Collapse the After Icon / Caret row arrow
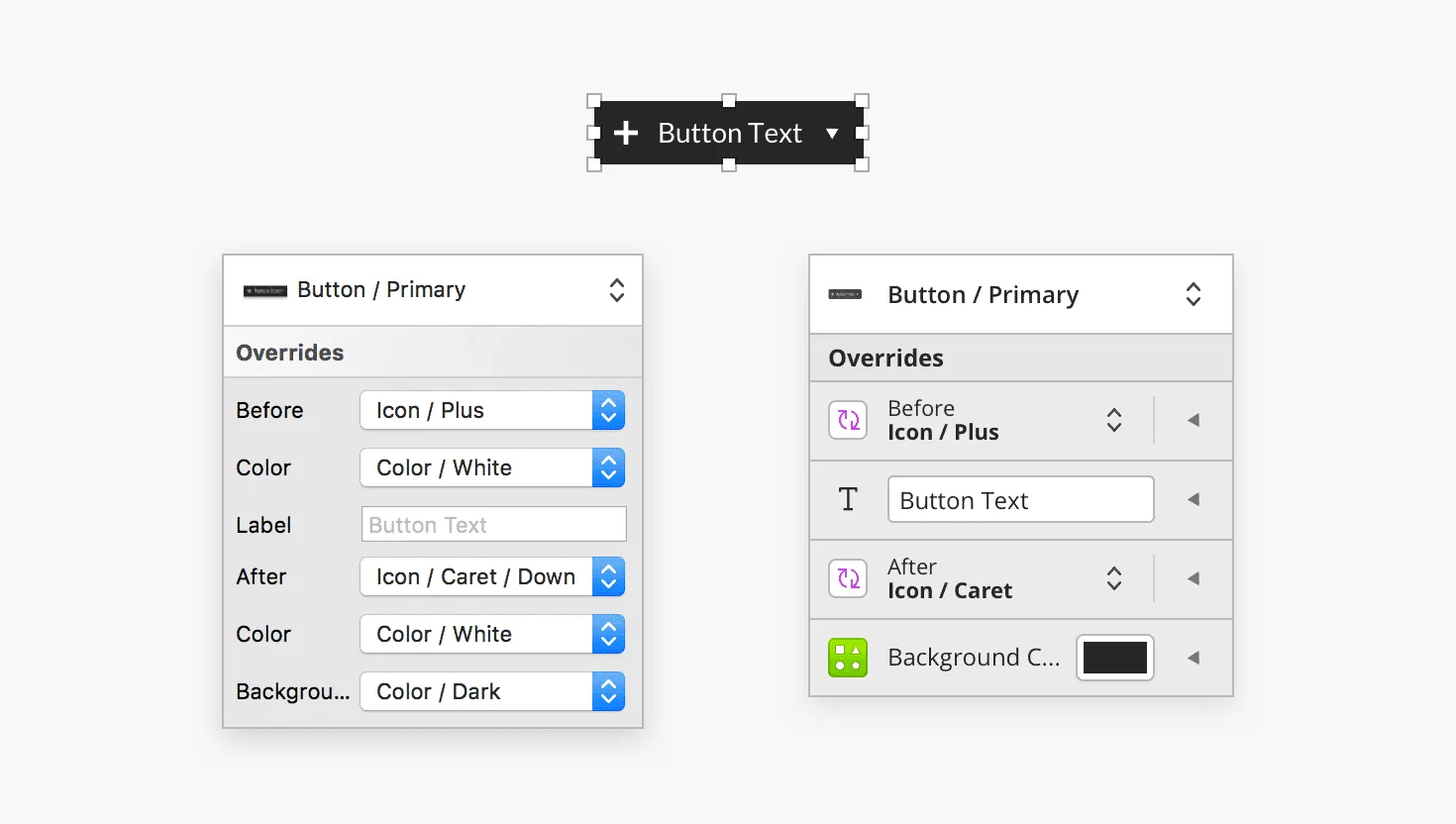 pos(1194,578)
